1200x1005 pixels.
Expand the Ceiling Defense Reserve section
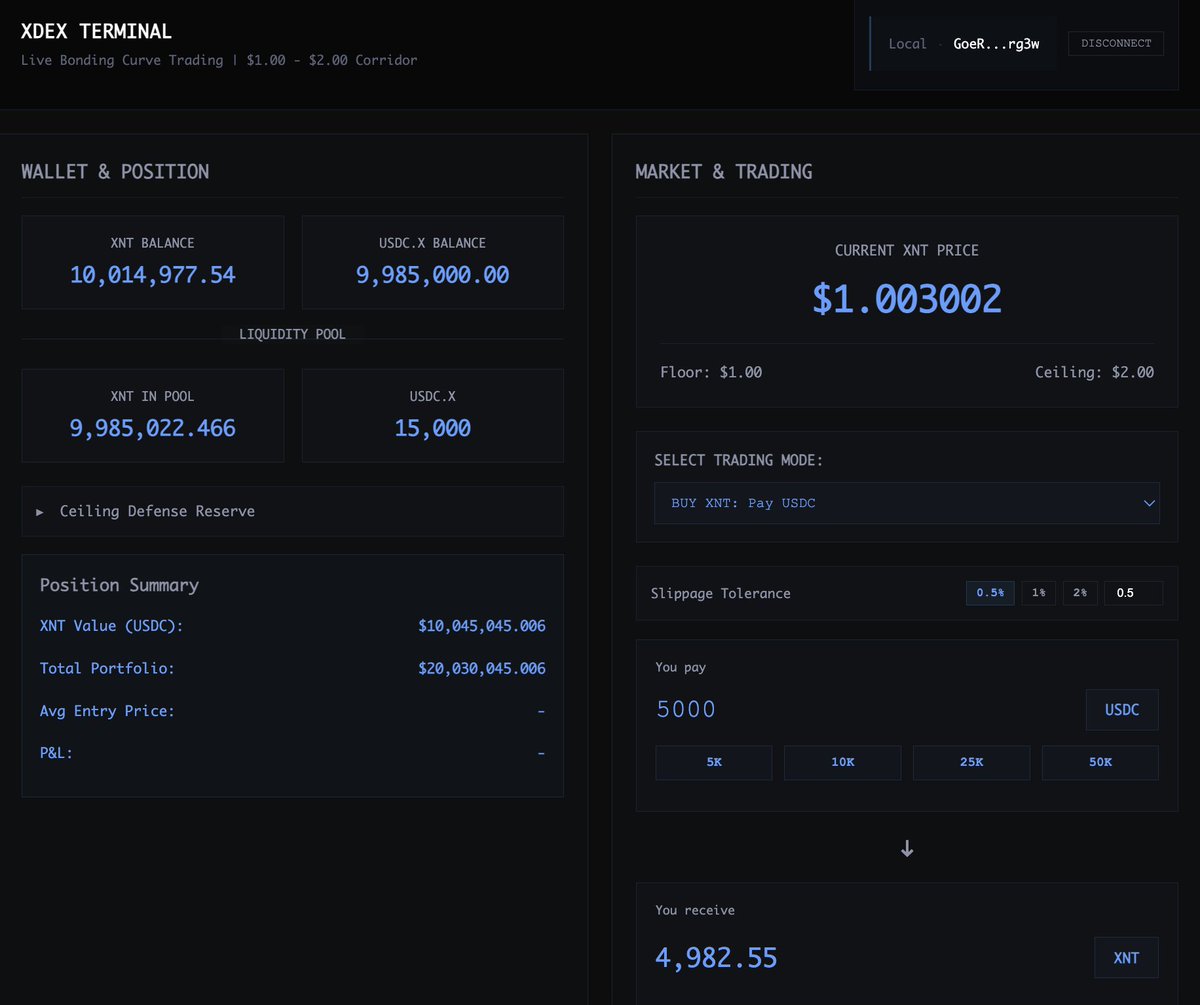pyautogui.click(x=292, y=511)
